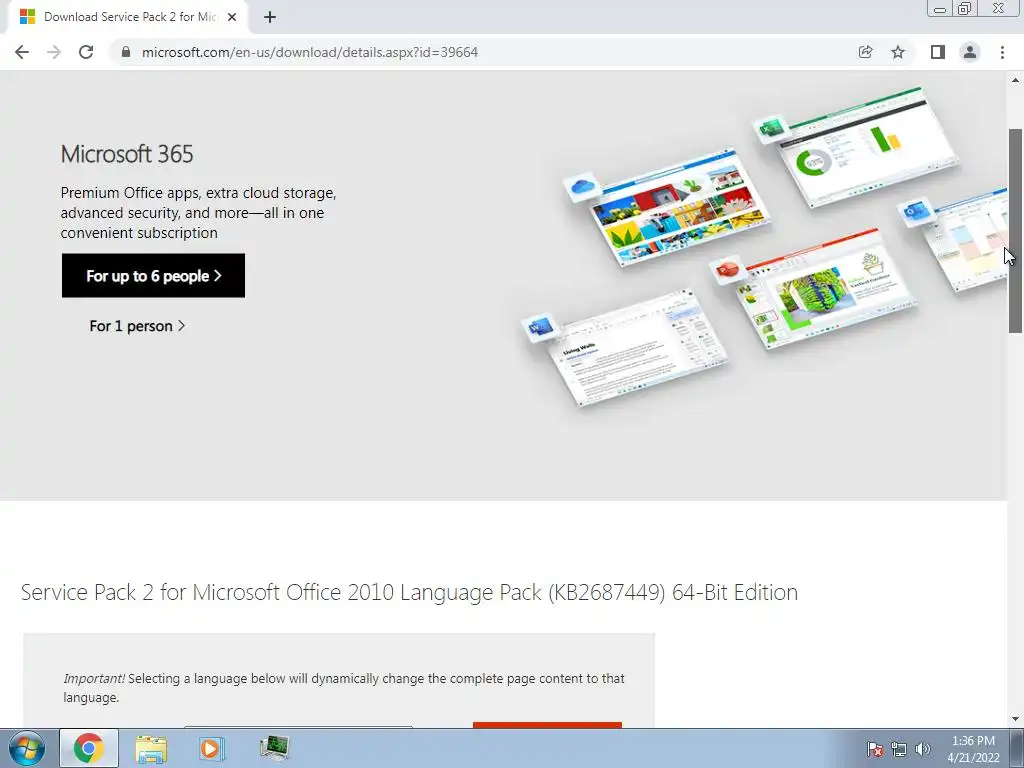Share this page via the share icon
1024x768 pixels.
point(865,52)
